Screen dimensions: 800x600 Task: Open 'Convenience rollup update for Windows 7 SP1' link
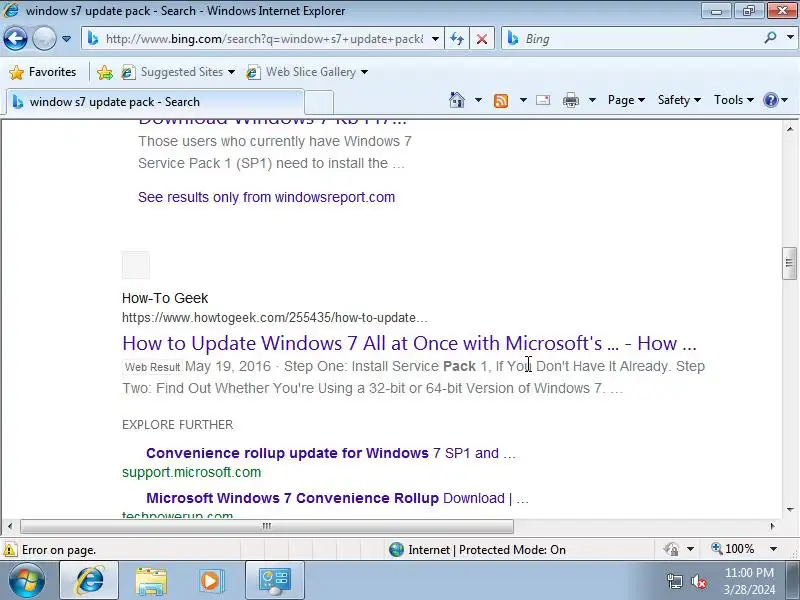331,453
